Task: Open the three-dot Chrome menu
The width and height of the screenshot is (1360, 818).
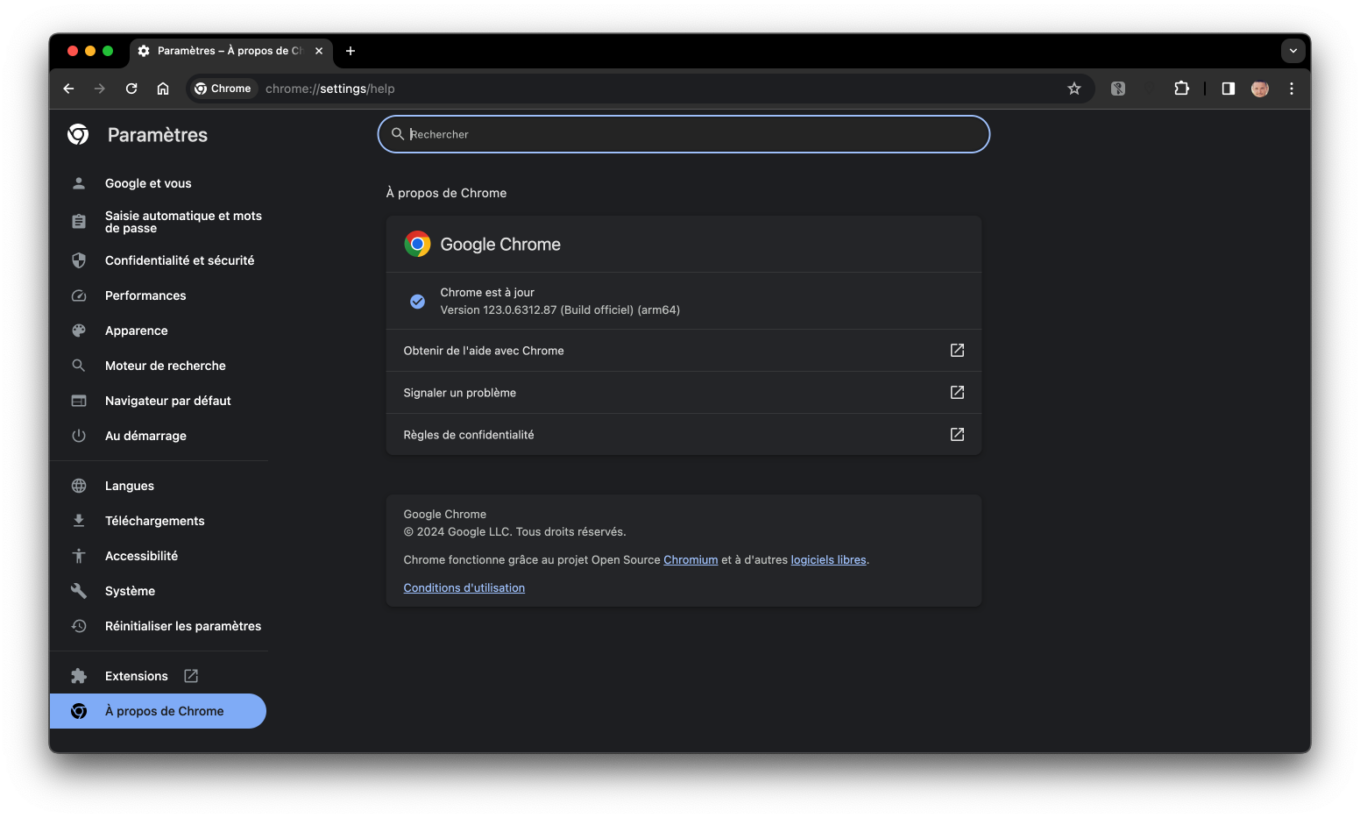Action: tap(1291, 89)
